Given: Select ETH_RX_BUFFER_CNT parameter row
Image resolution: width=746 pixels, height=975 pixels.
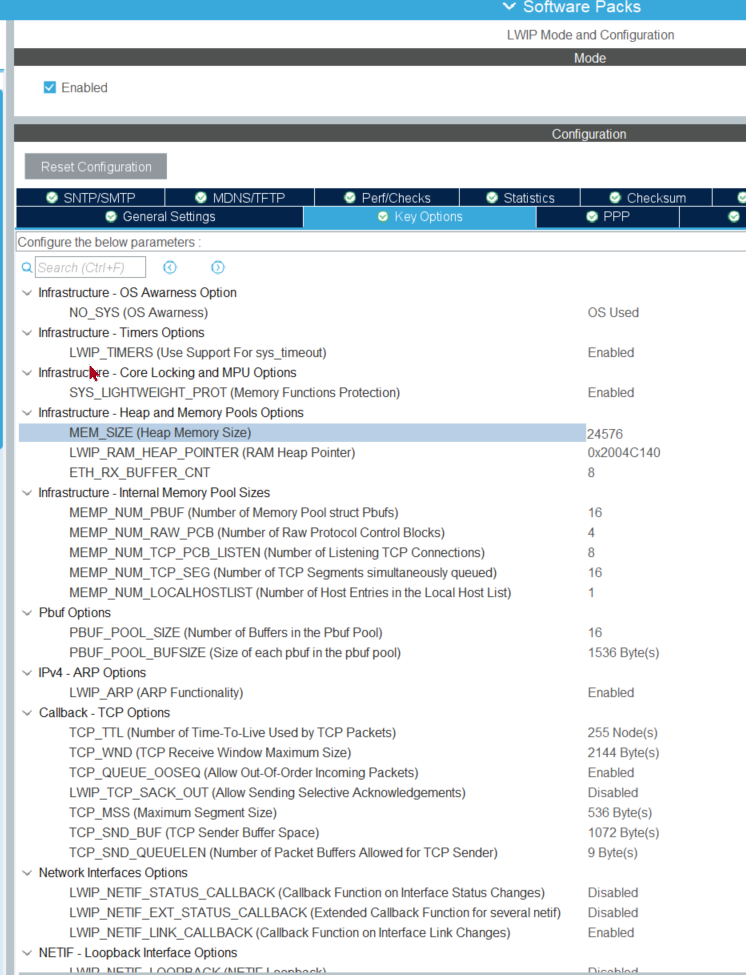Looking at the screenshot, I should pos(139,473).
